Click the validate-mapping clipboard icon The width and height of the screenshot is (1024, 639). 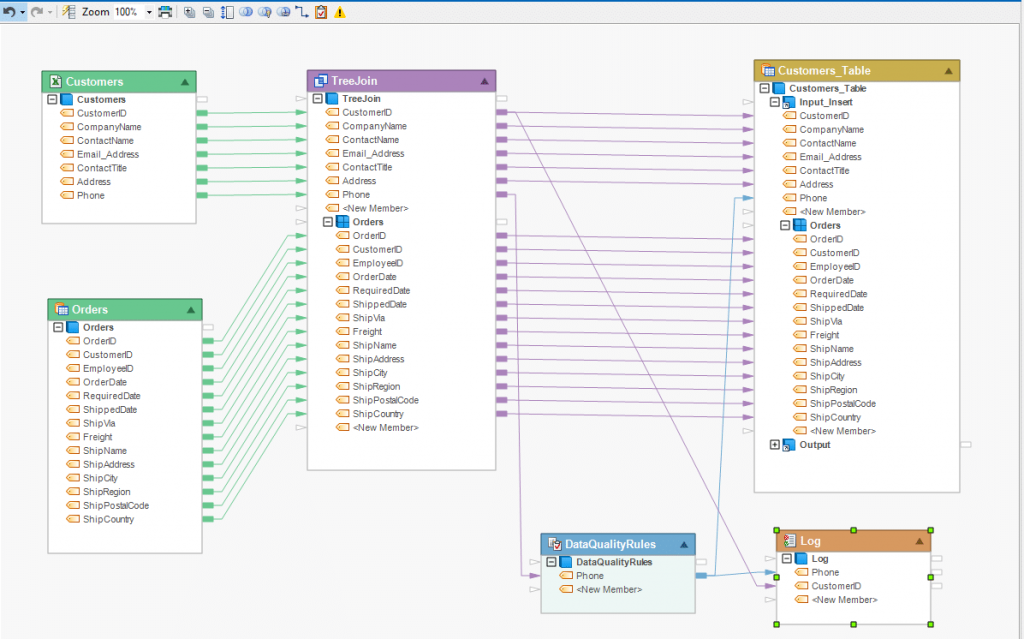coord(321,12)
